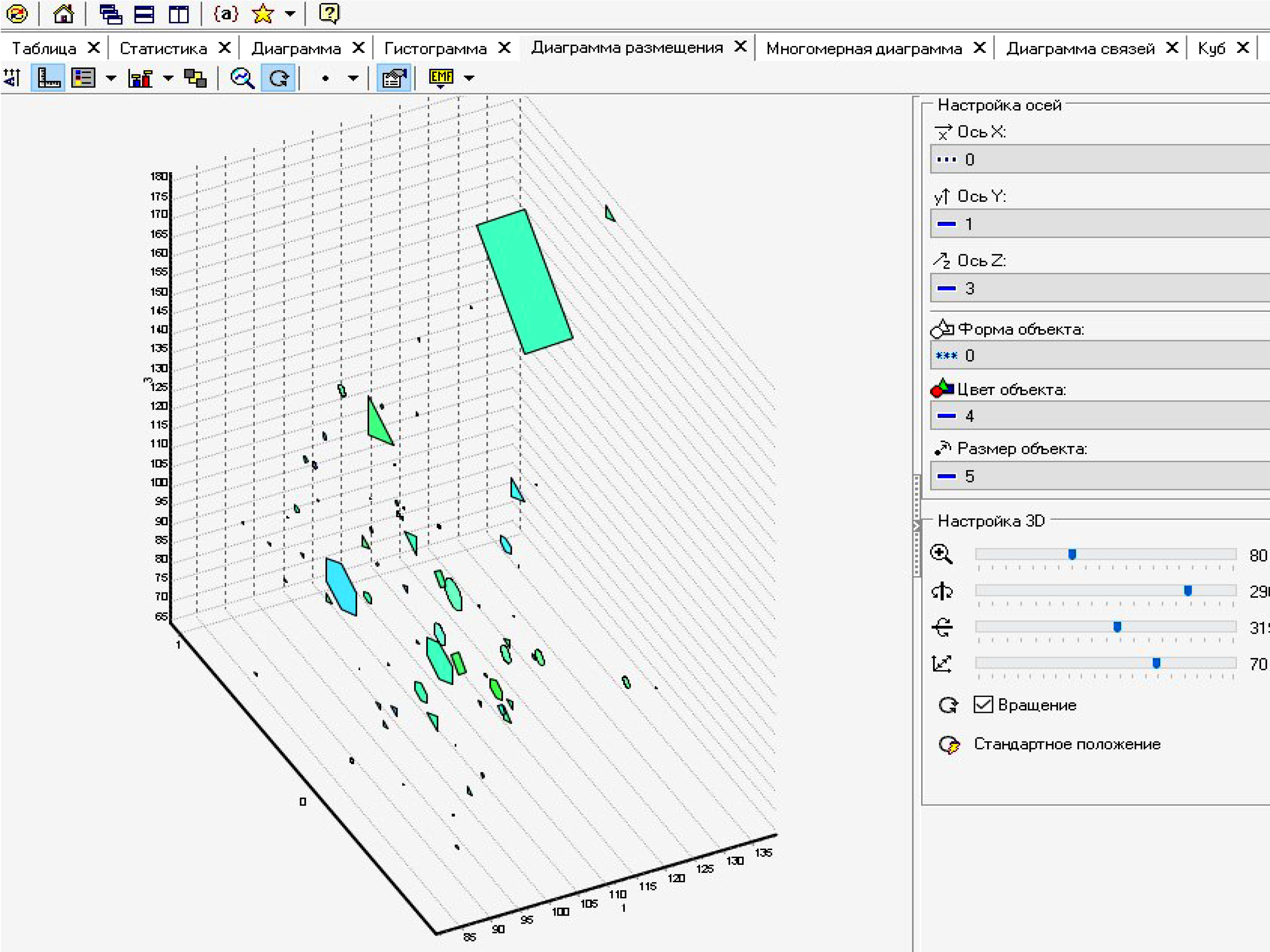Open the help question mark icon

(329, 13)
